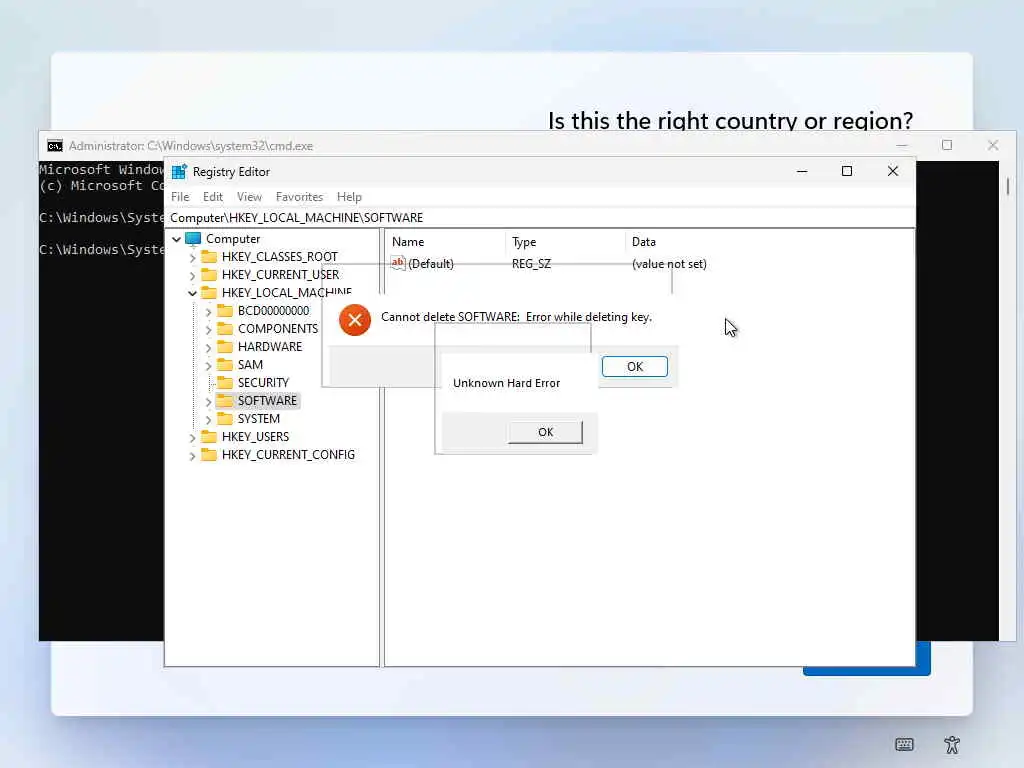This screenshot has height=768, width=1024.
Task: Select the COMPONENTS folder icon
Action: 225,328
